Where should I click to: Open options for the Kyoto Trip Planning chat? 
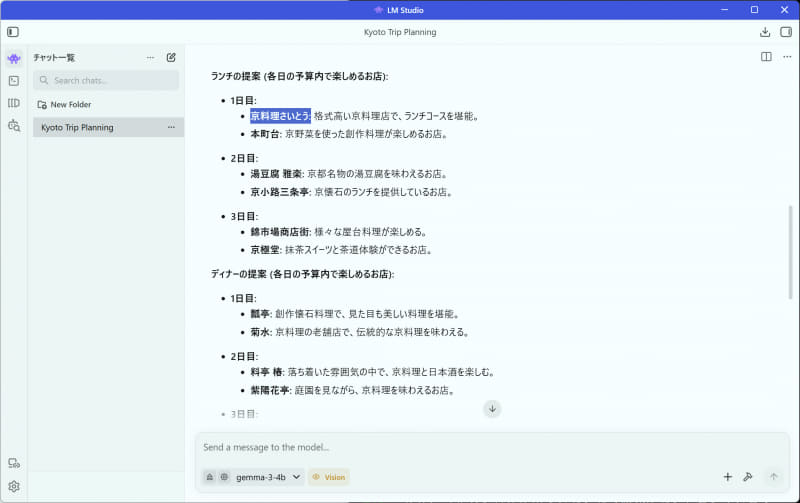171,127
